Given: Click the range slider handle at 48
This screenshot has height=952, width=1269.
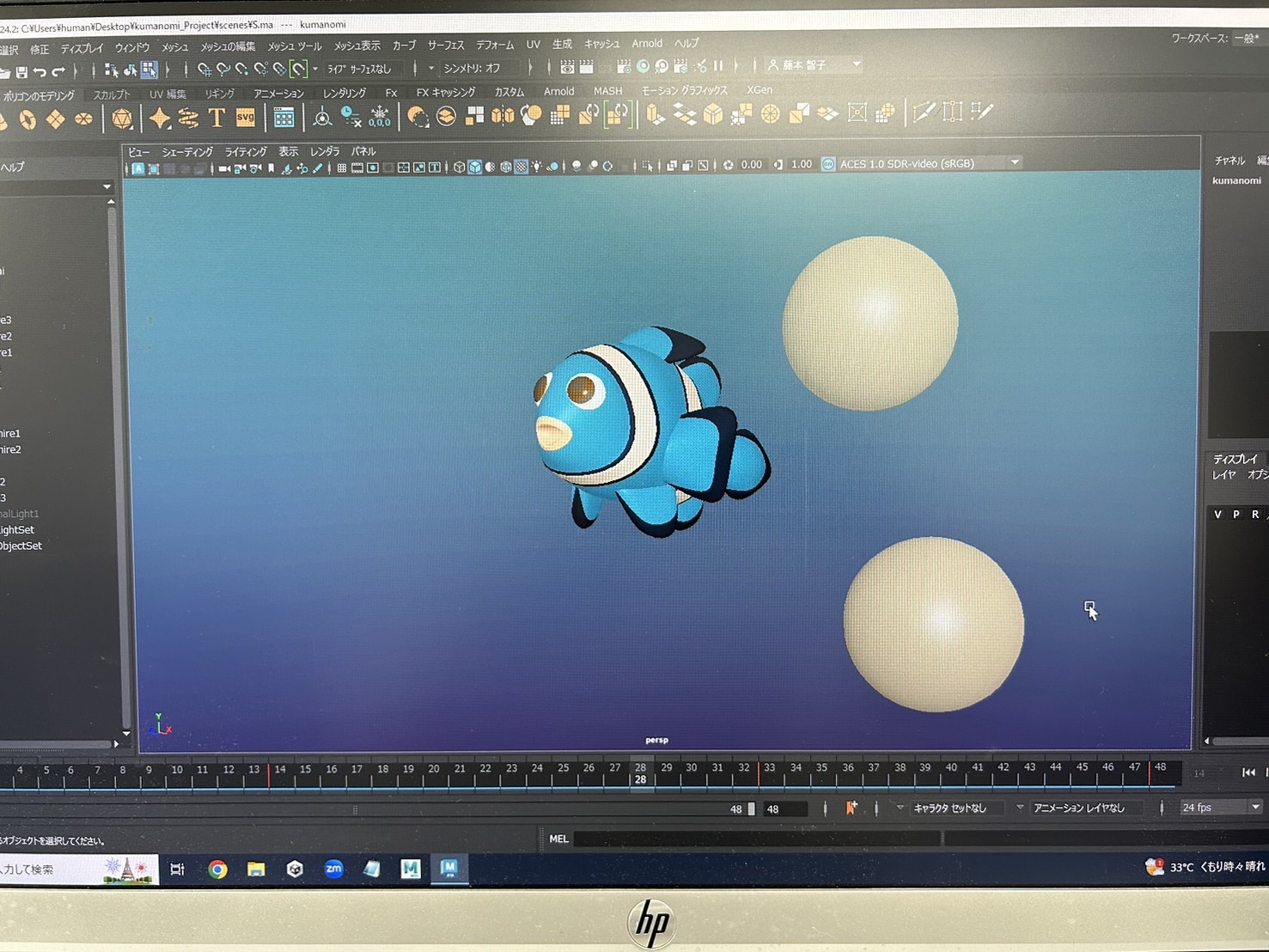Looking at the screenshot, I should pos(751,809).
